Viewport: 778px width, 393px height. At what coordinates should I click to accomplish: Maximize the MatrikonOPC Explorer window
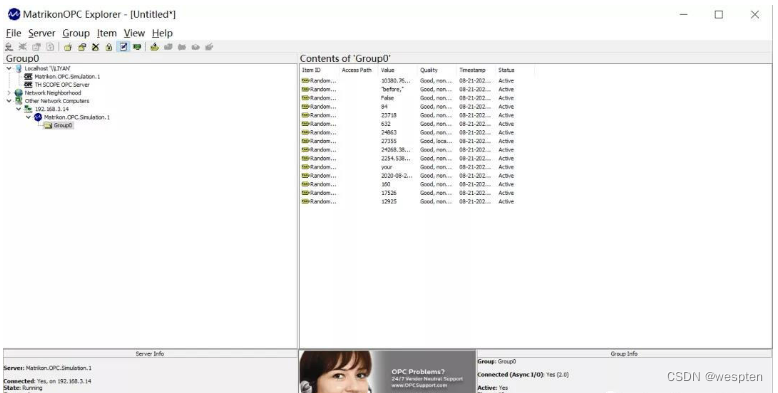coord(718,15)
